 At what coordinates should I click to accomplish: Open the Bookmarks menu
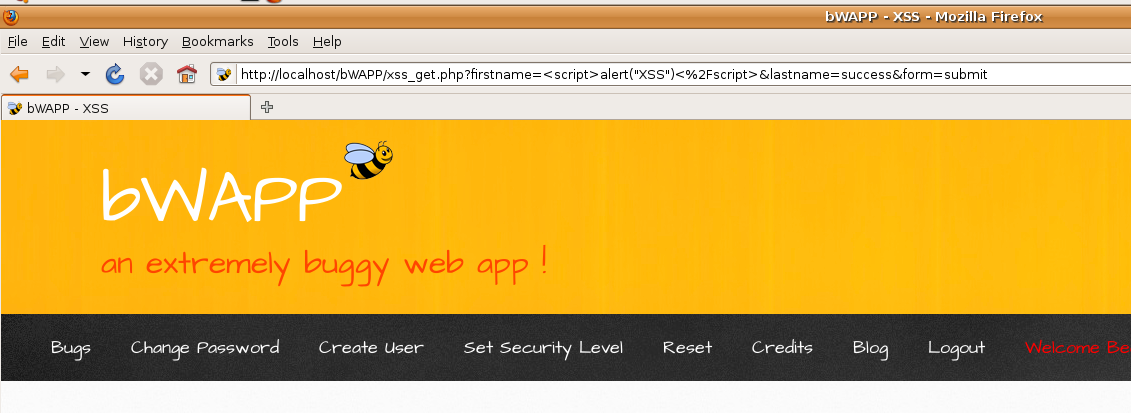(x=217, y=42)
